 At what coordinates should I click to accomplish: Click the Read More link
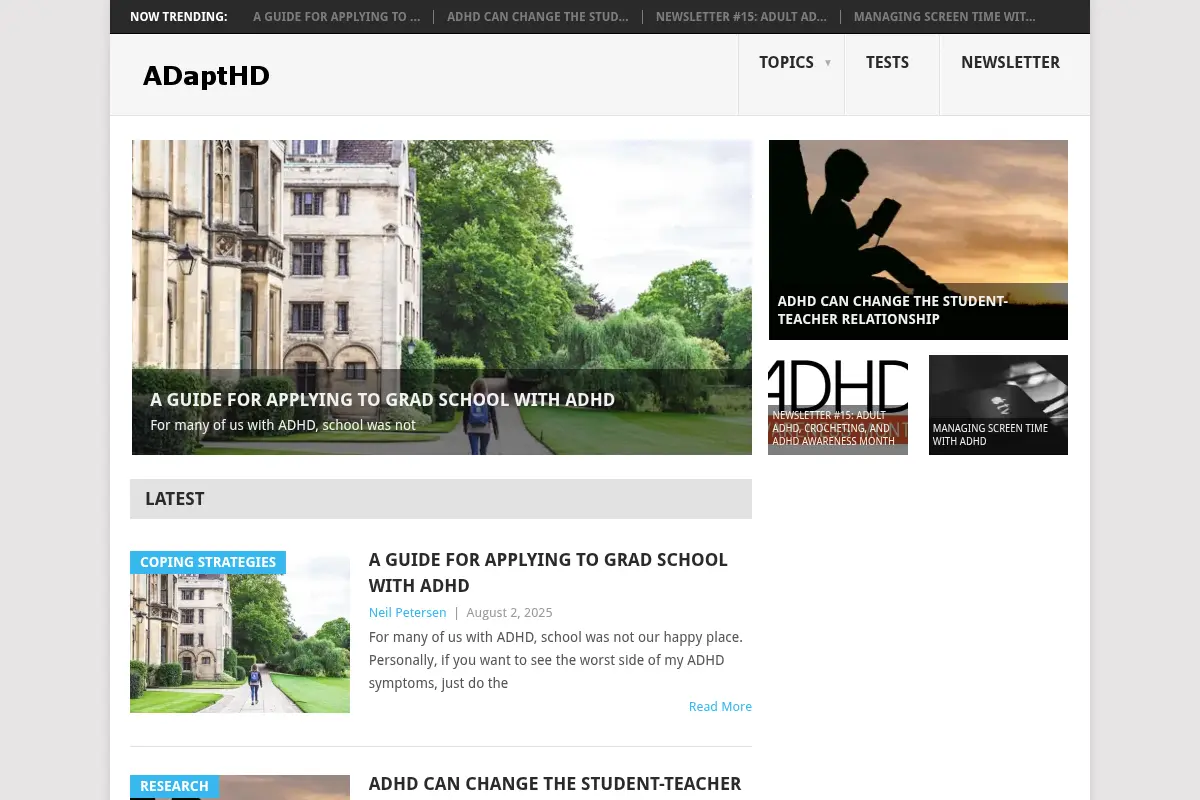(720, 706)
